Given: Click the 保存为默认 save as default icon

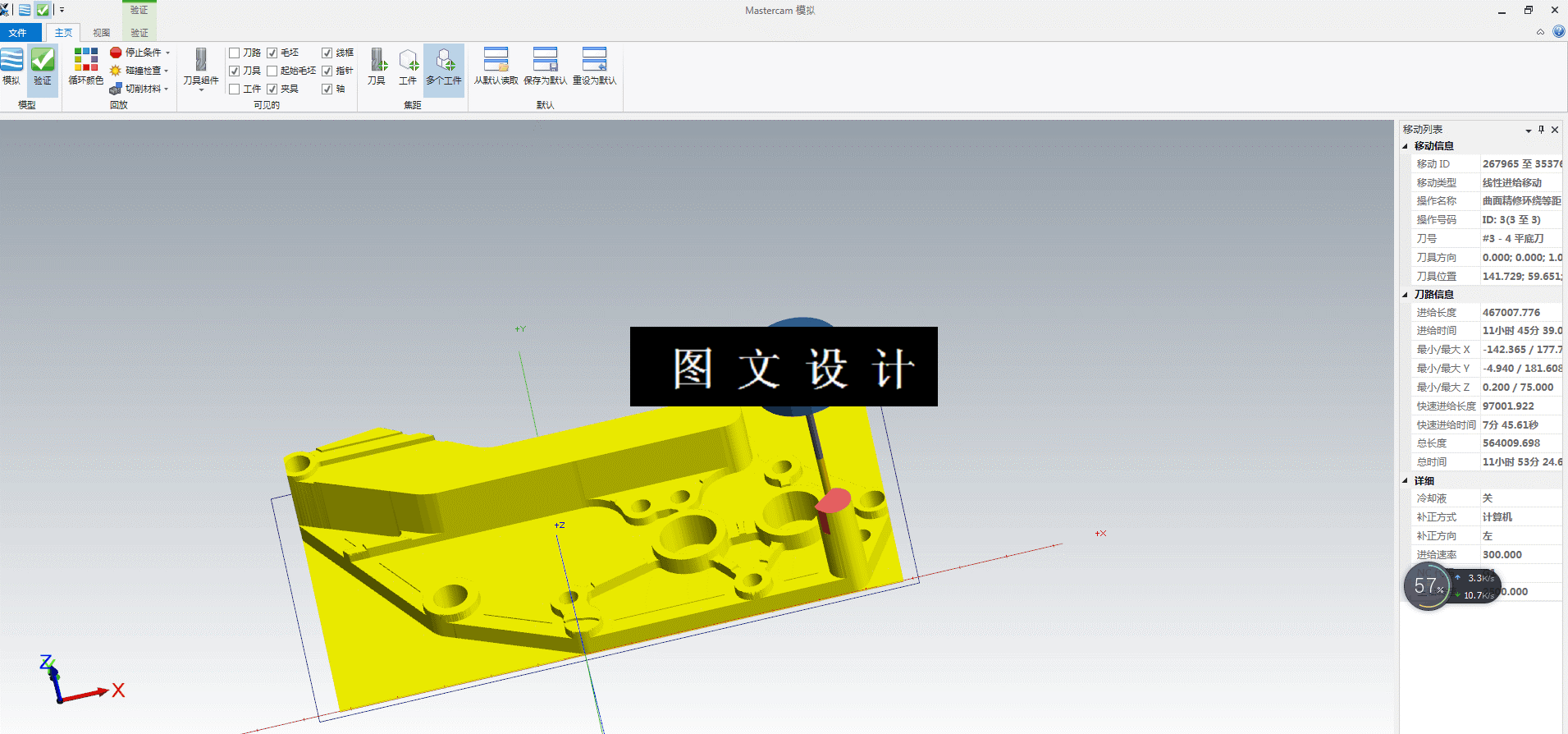Looking at the screenshot, I should click(546, 60).
